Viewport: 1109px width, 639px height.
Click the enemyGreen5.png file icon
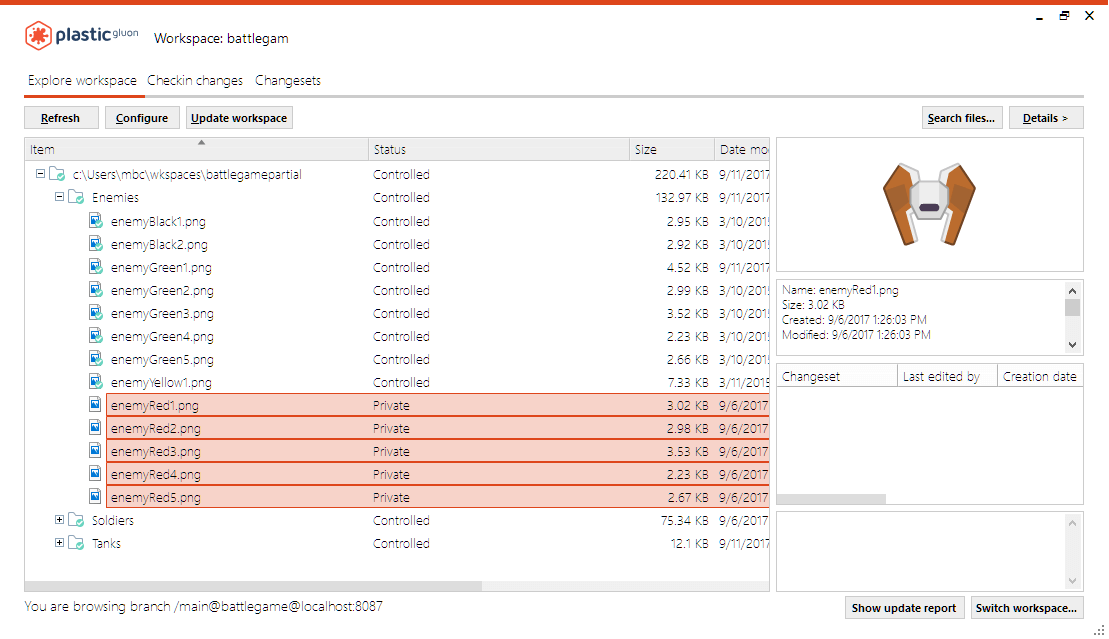click(x=95, y=359)
